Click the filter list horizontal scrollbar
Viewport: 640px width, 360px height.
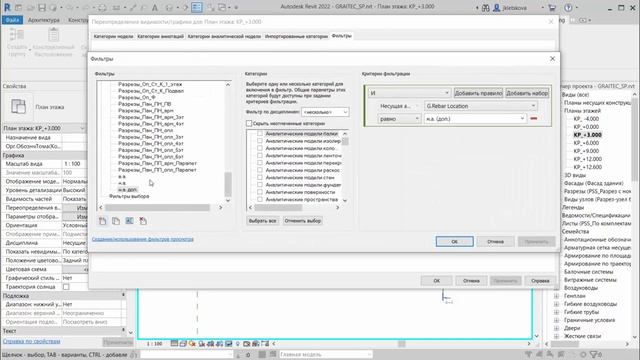pos(158,208)
